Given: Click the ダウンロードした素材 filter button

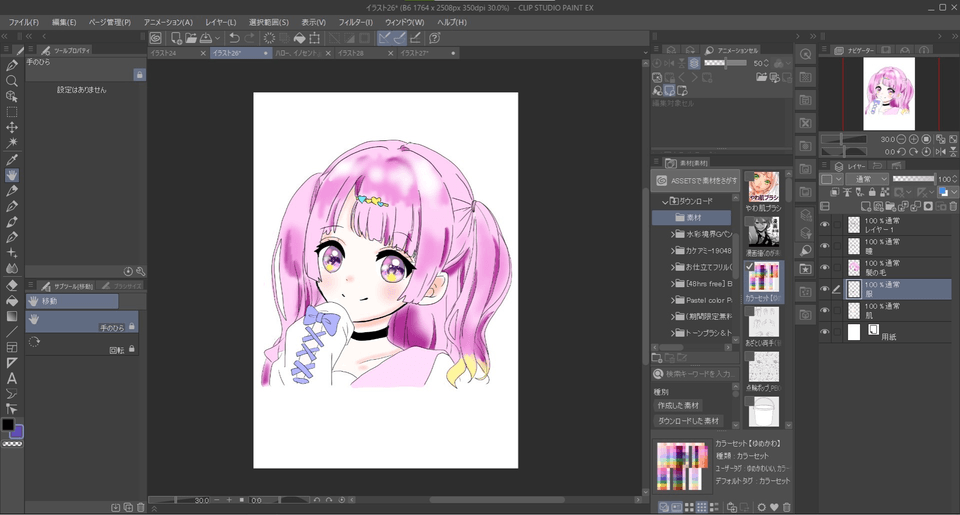Looking at the screenshot, I should click(688, 421).
